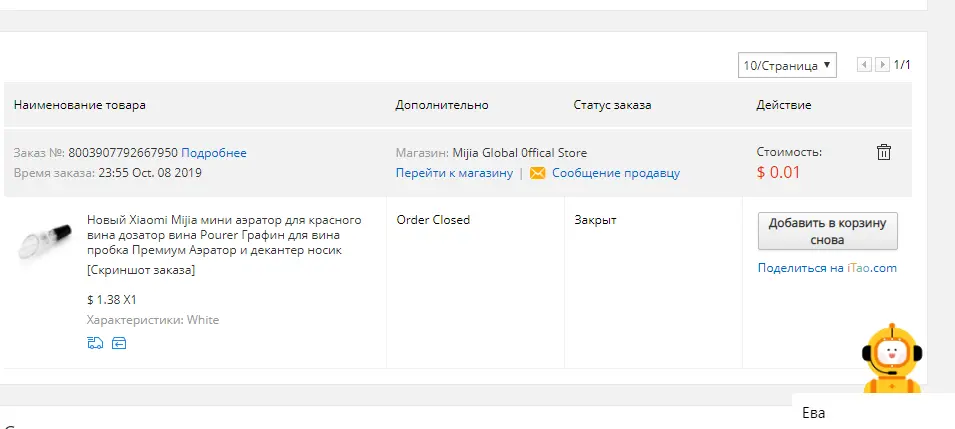Click the return box icon beside the truck
955x429 pixels.
(119, 343)
